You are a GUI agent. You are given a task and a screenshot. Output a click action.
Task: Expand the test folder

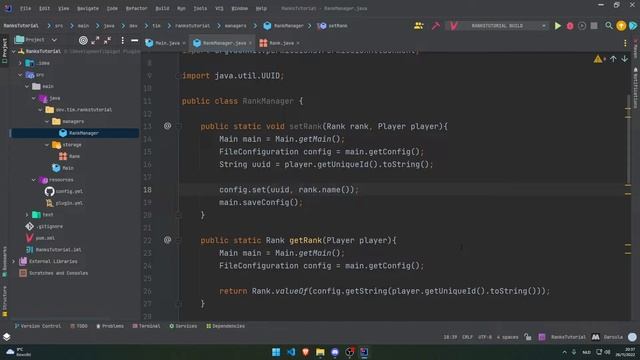pos(27,215)
